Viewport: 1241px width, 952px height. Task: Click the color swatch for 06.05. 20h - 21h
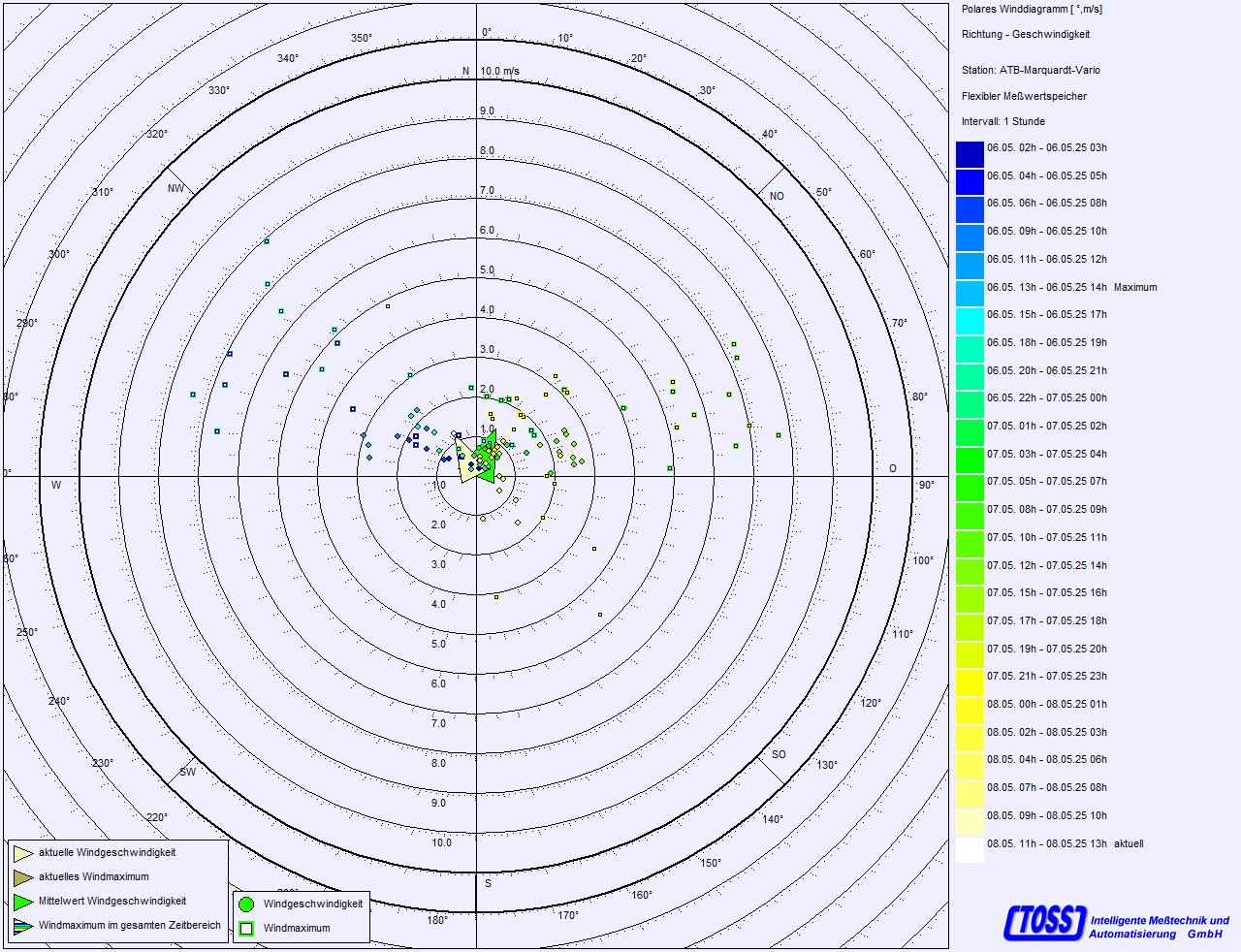[x=970, y=377]
